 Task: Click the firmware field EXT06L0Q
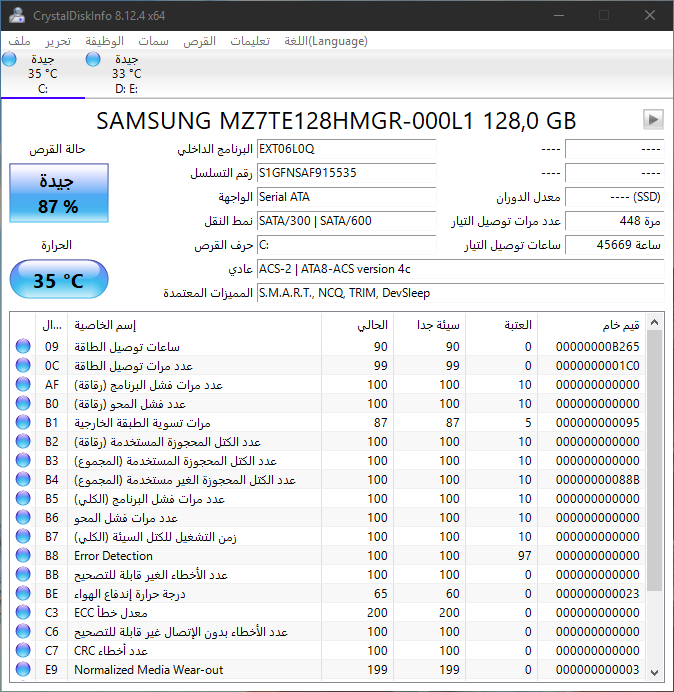[346, 149]
